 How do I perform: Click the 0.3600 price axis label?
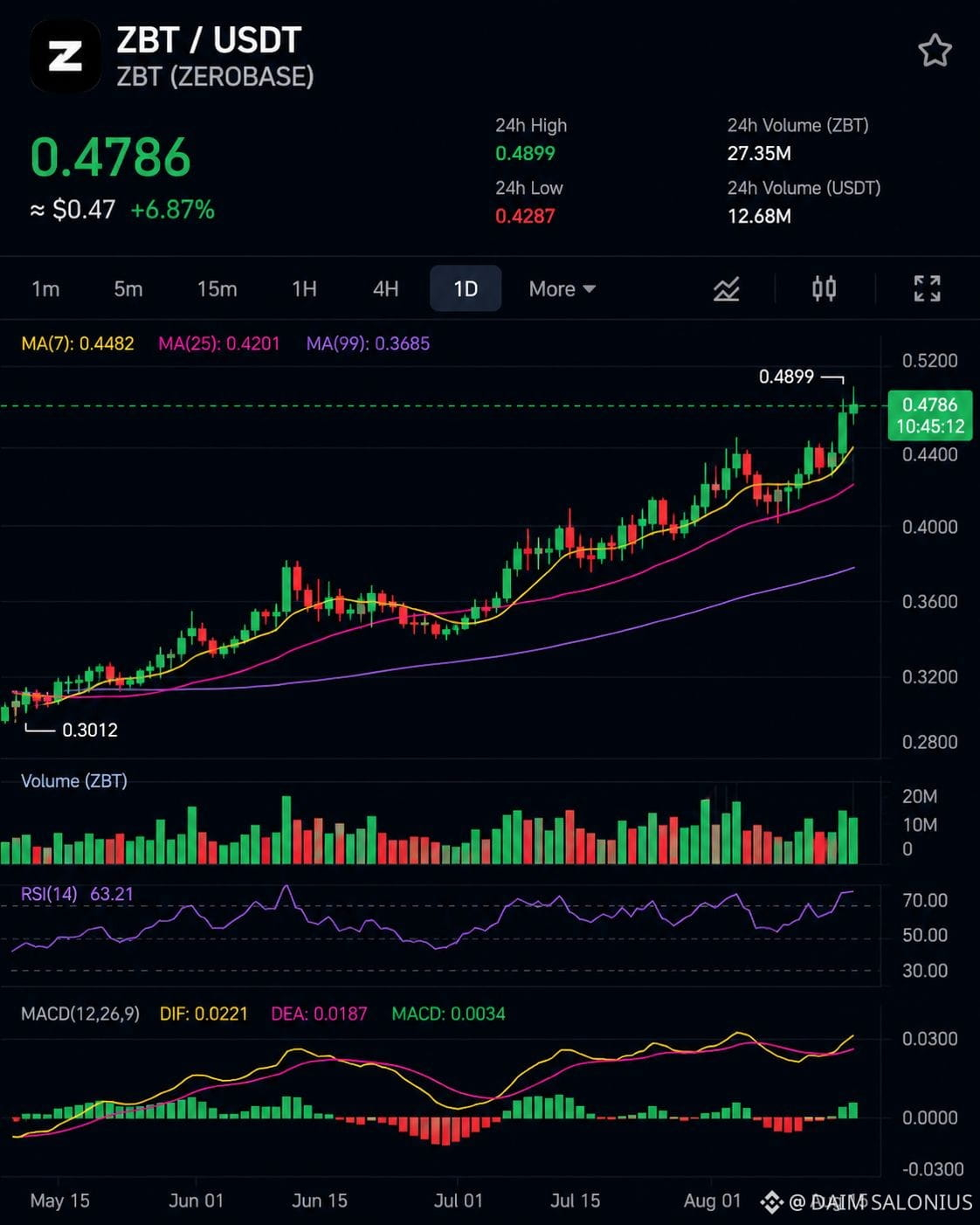(930, 602)
